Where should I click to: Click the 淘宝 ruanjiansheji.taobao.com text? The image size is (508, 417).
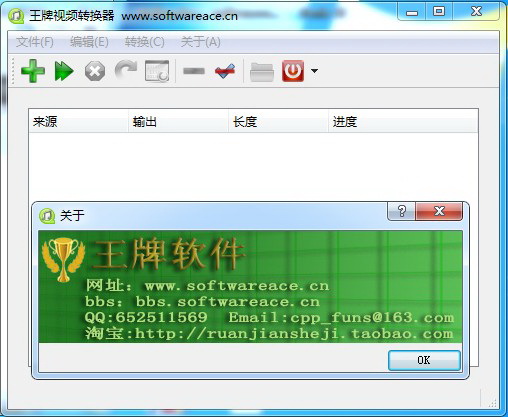(x=269, y=333)
